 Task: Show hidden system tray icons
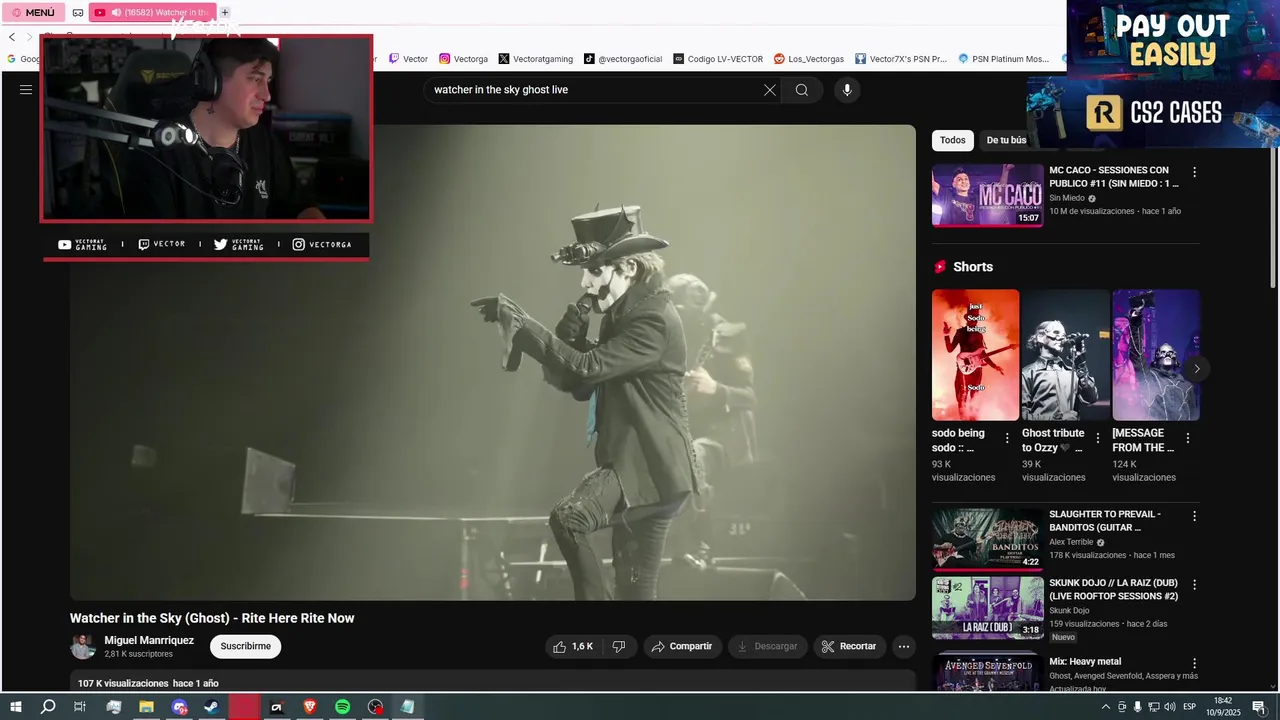coord(1105,707)
